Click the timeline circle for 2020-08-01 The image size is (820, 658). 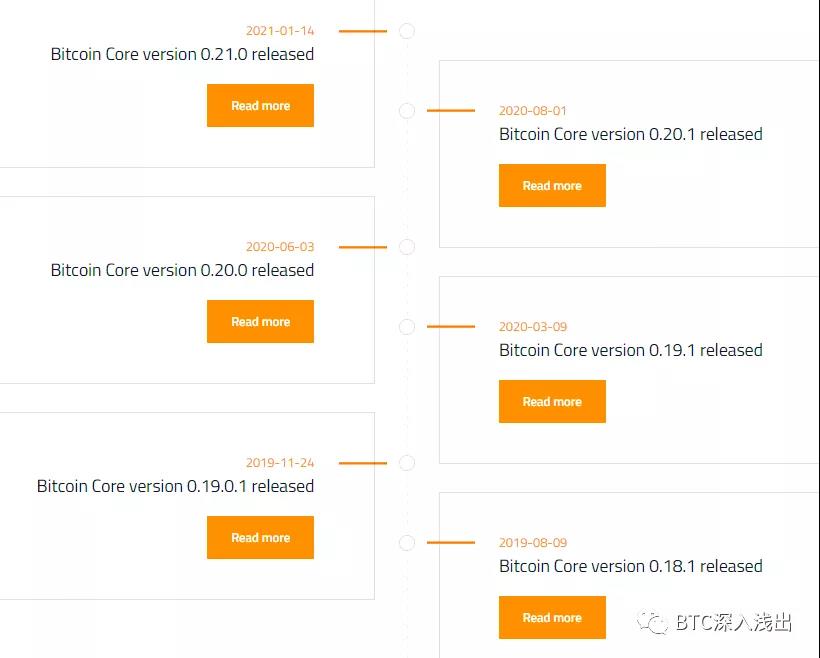406,111
